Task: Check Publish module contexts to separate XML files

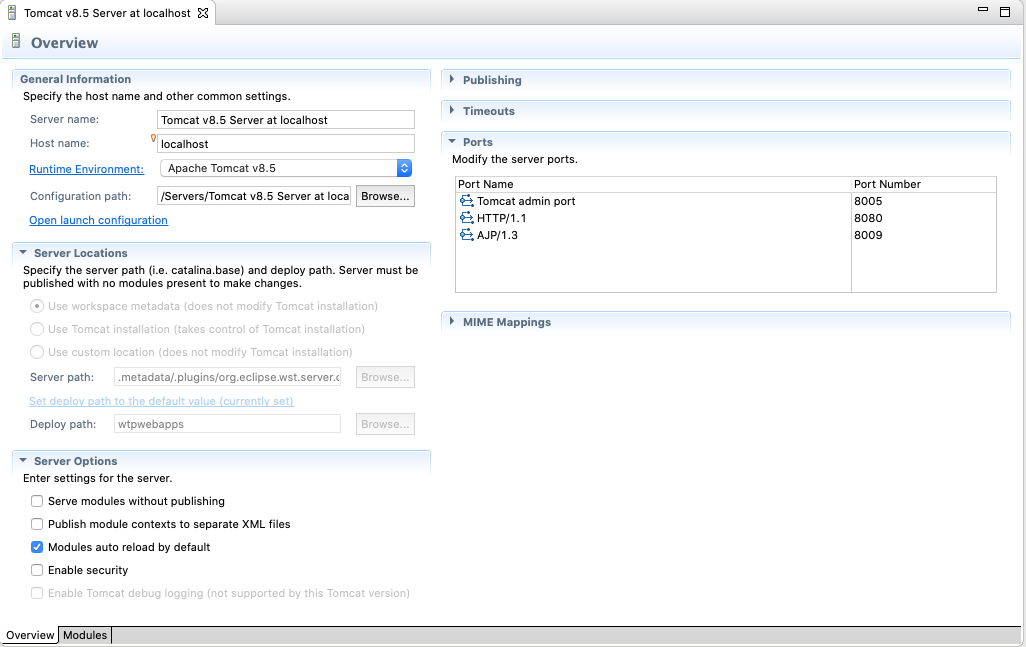Action: [x=37, y=524]
